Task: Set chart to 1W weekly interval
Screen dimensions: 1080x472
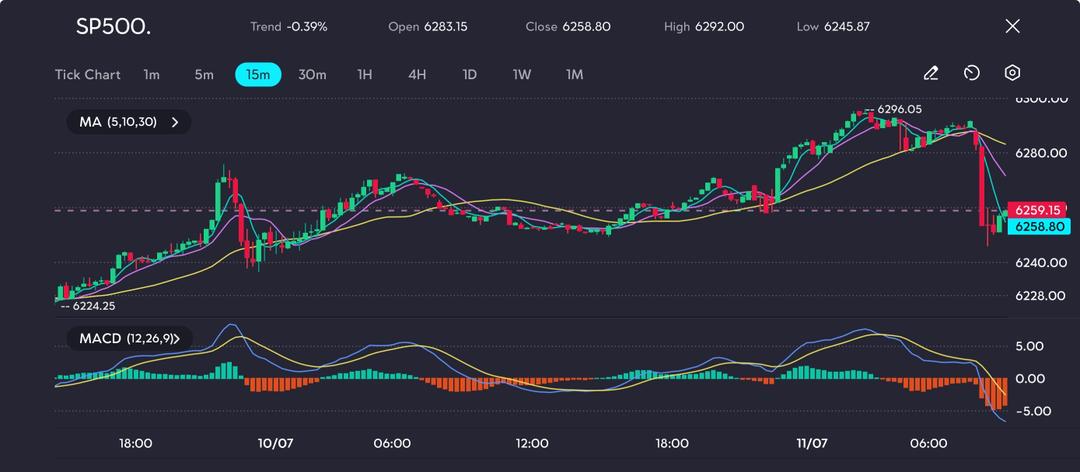Action: coord(522,75)
